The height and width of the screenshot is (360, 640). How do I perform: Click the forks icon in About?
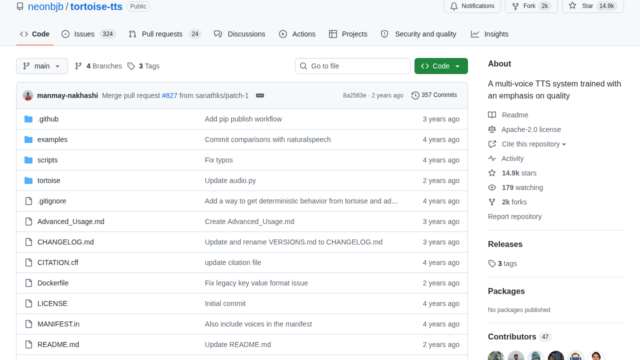click(x=492, y=202)
